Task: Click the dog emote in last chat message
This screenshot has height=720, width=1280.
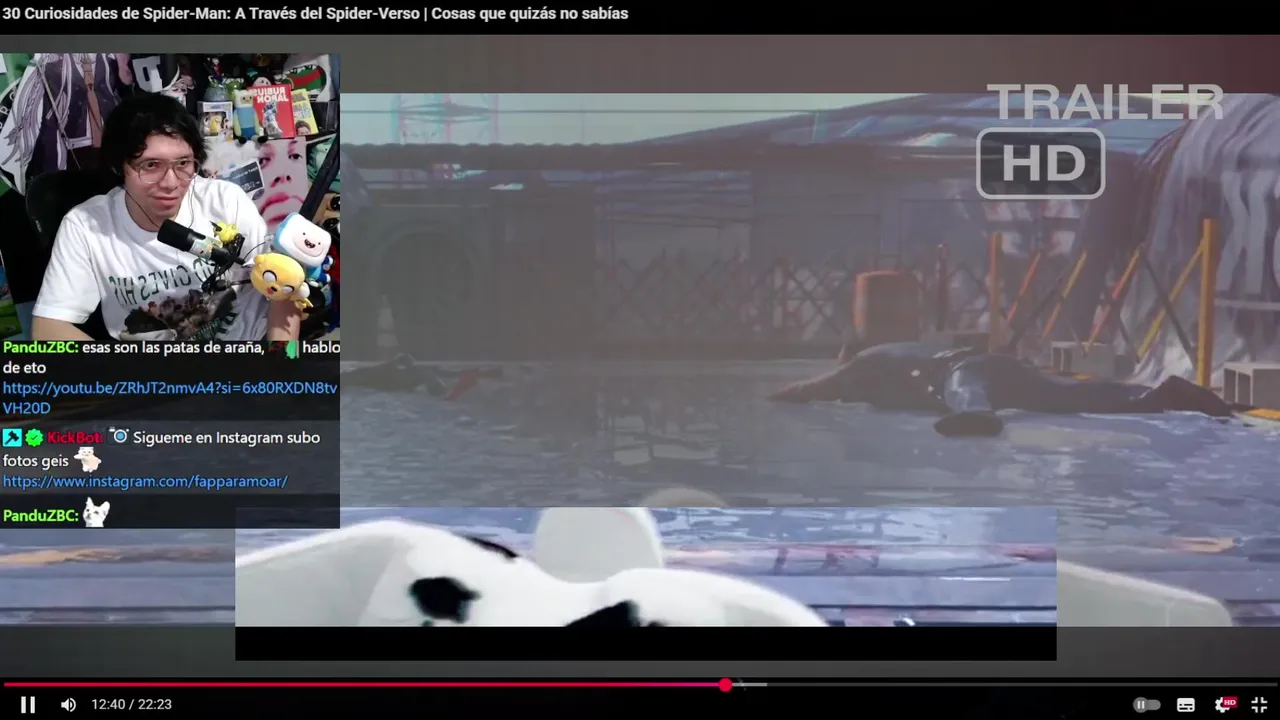Action: (x=96, y=513)
